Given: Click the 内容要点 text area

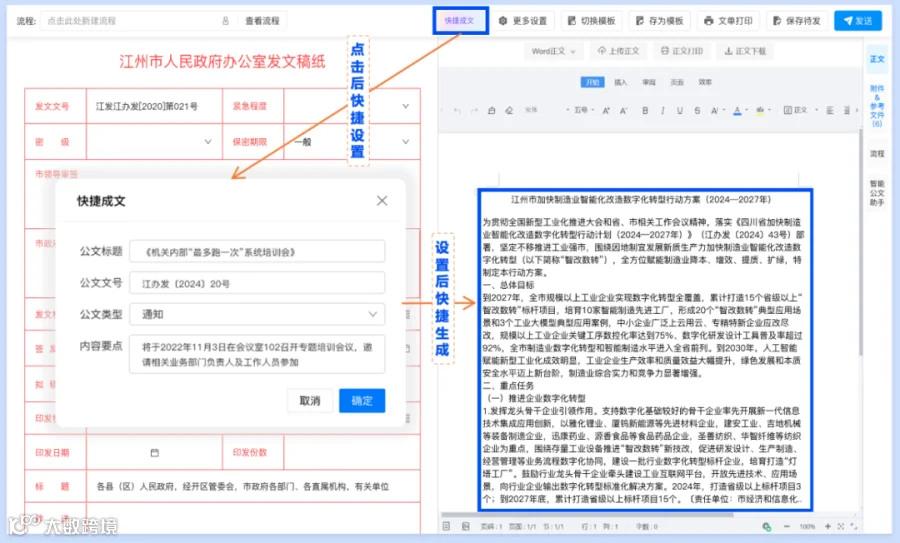Looking at the screenshot, I should click(257, 354).
